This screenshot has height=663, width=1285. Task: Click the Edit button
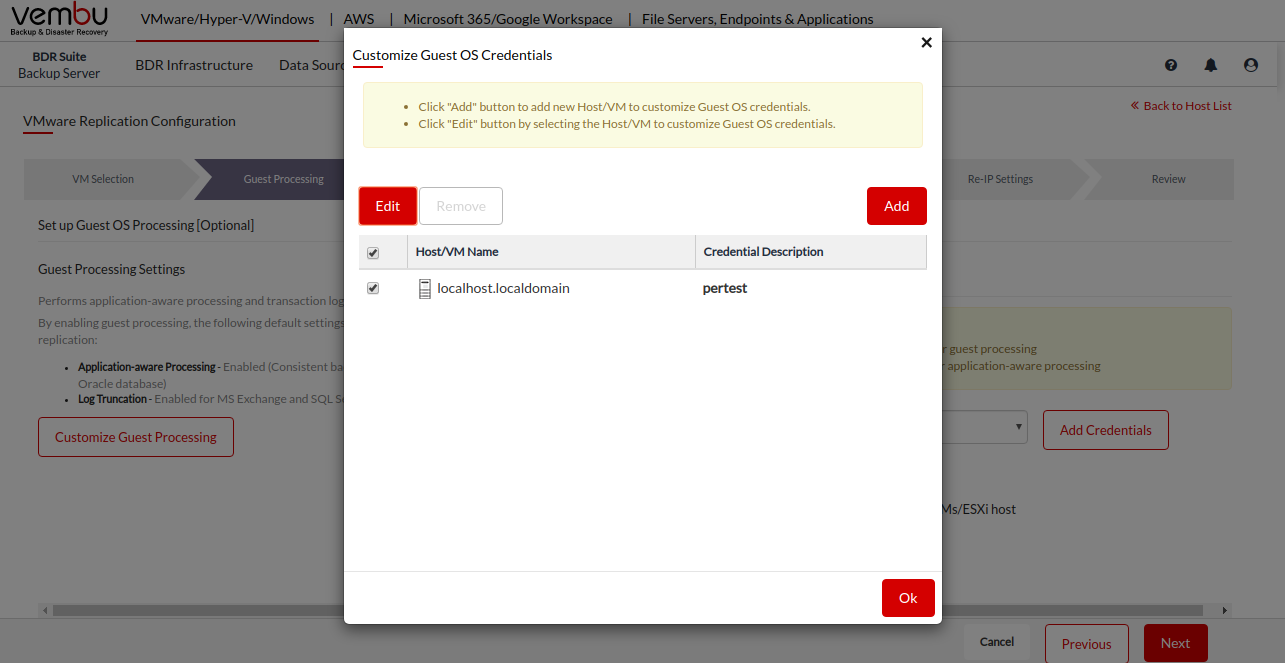(x=388, y=206)
